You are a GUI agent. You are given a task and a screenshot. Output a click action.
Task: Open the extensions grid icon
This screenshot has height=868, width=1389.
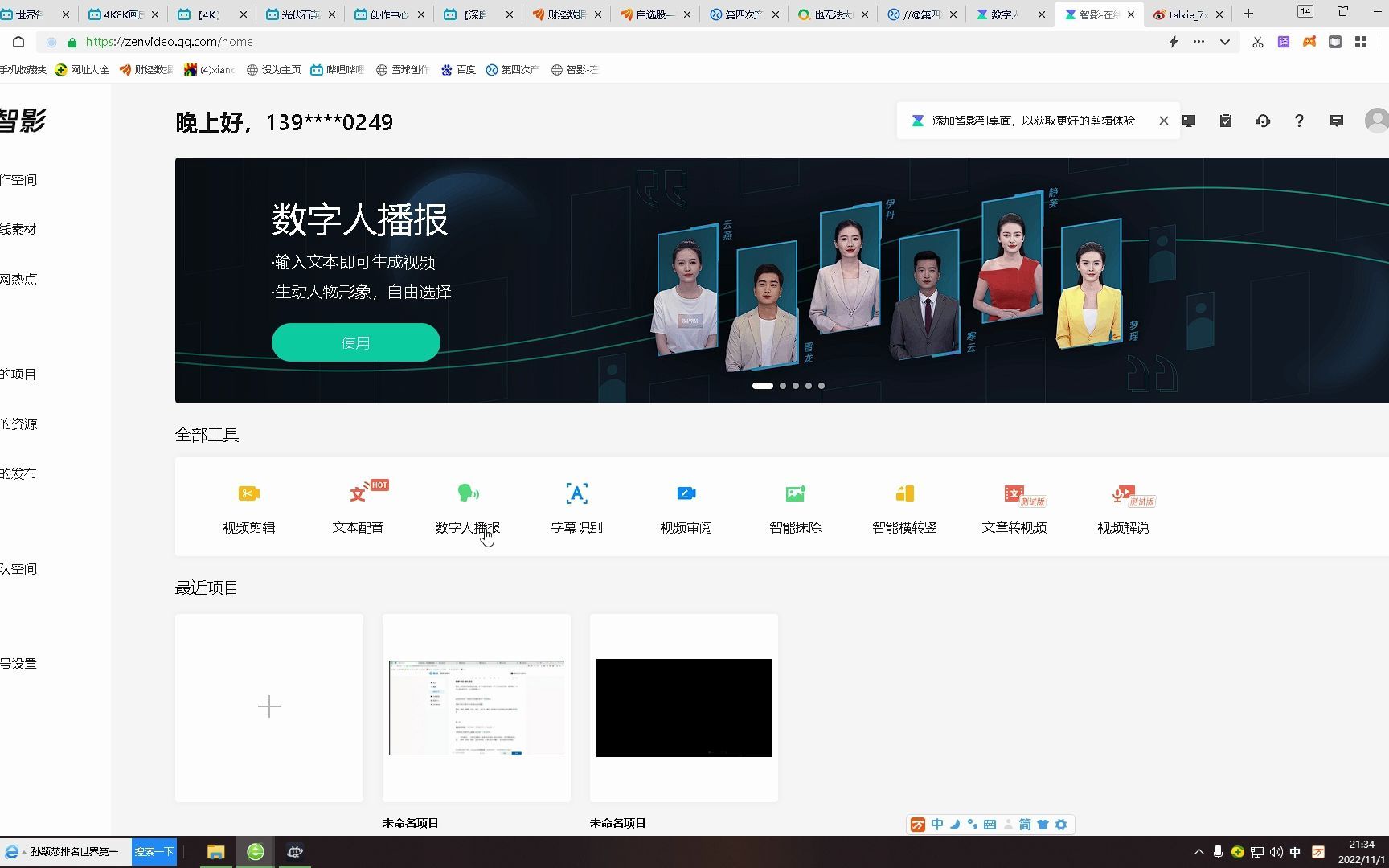[1361, 42]
